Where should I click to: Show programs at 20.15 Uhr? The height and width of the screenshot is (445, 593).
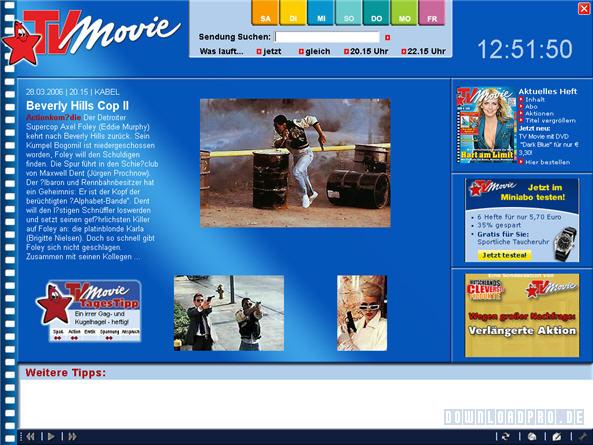click(366, 51)
